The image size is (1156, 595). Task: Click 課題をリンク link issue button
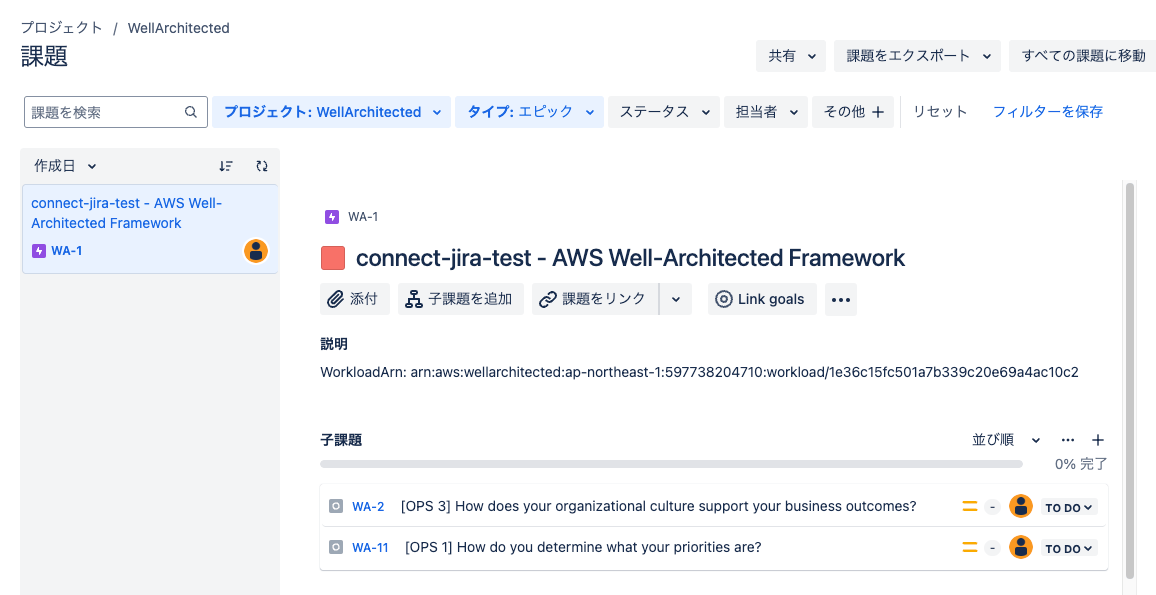[x=595, y=299]
